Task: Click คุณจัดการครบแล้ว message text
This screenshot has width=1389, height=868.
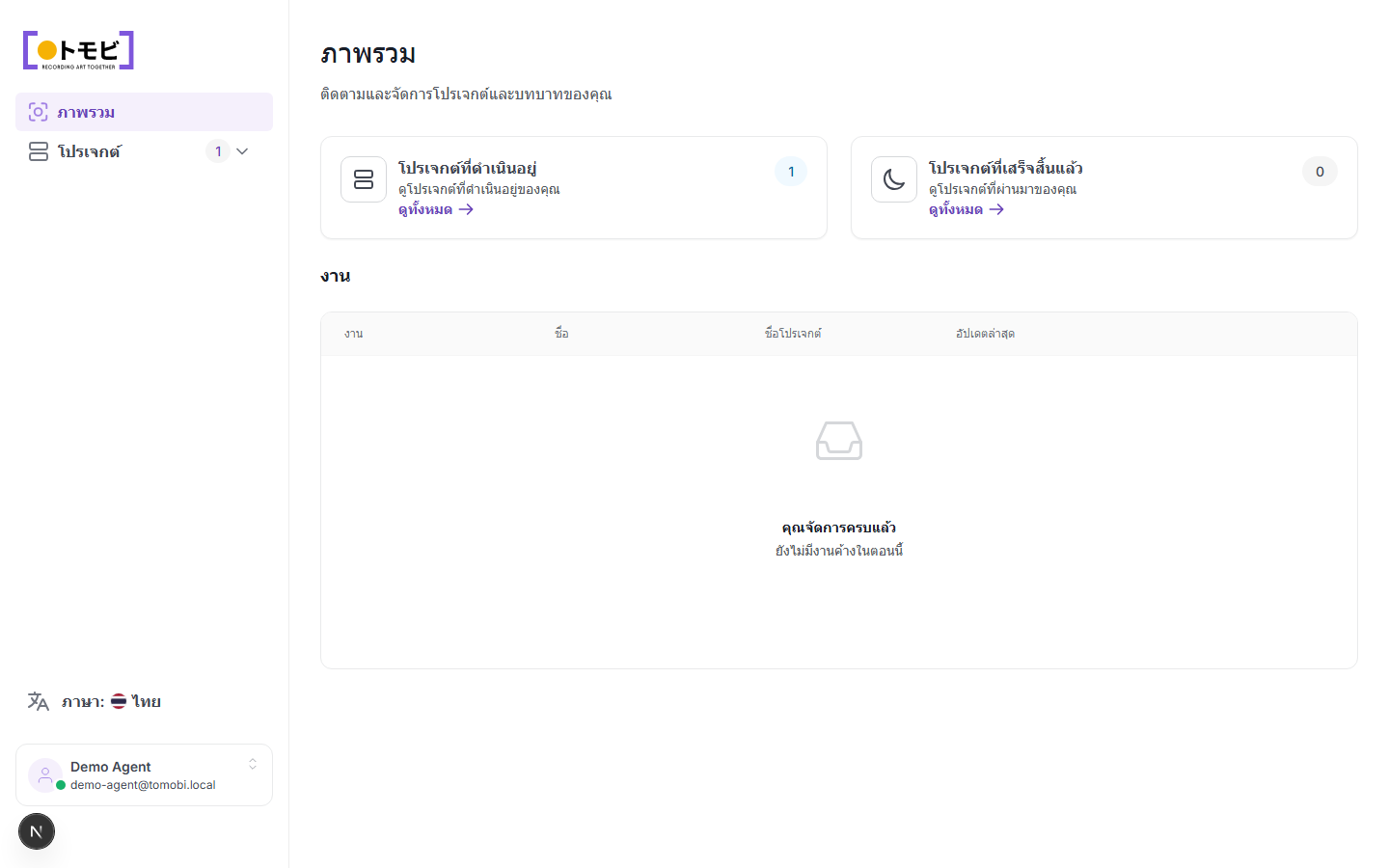Action: [x=839, y=528]
